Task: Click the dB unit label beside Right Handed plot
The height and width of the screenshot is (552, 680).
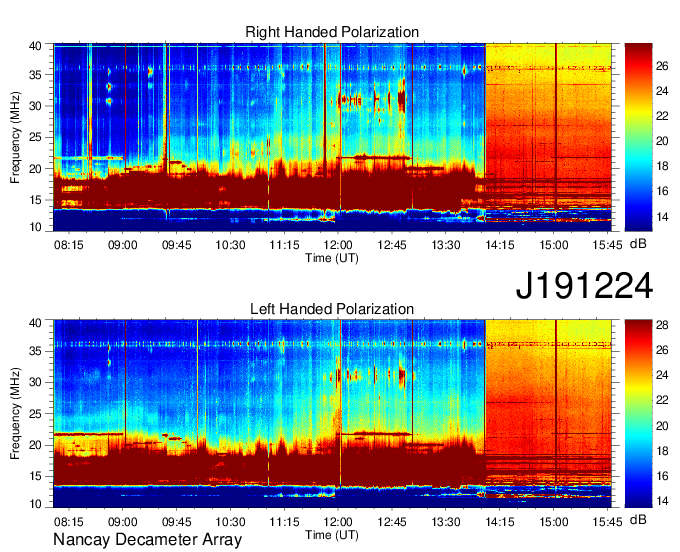Action: click(638, 244)
